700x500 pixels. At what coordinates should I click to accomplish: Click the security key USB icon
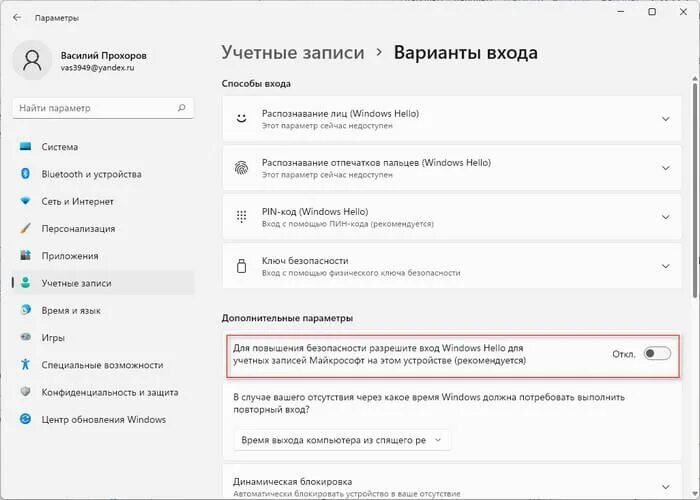pos(242,266)
